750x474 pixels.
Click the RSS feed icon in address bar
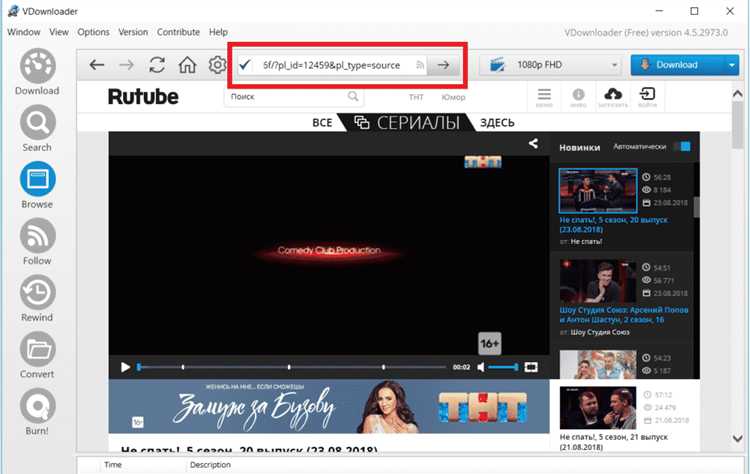pos(419,65)
